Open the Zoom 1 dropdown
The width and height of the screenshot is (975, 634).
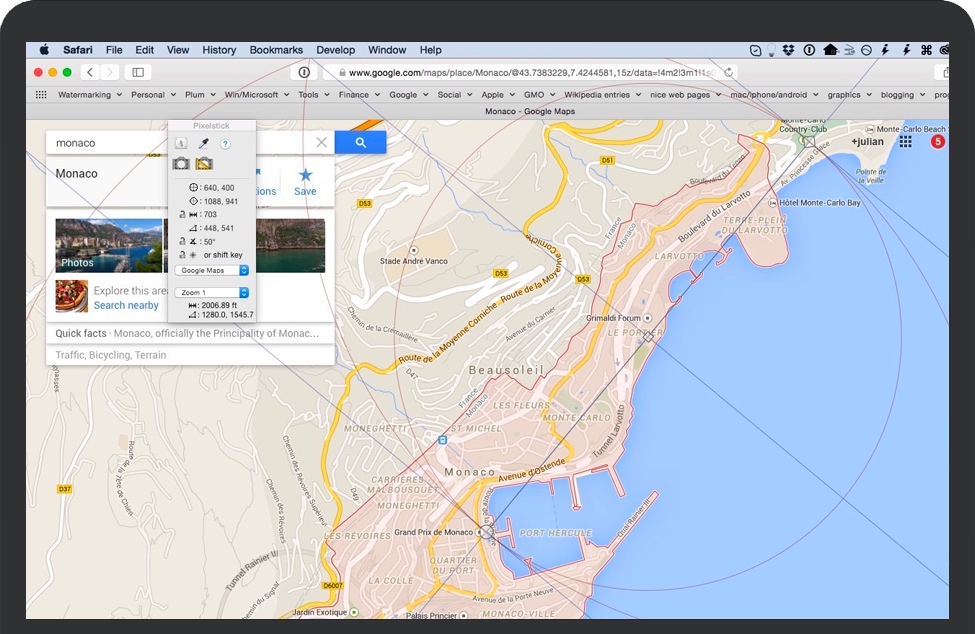pyautogui.click(x=211, y=292)
